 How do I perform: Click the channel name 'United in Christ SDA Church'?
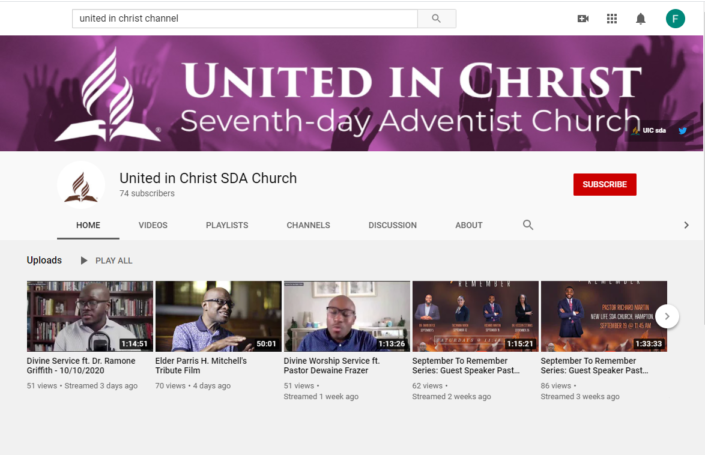click(x=208, y=178)
